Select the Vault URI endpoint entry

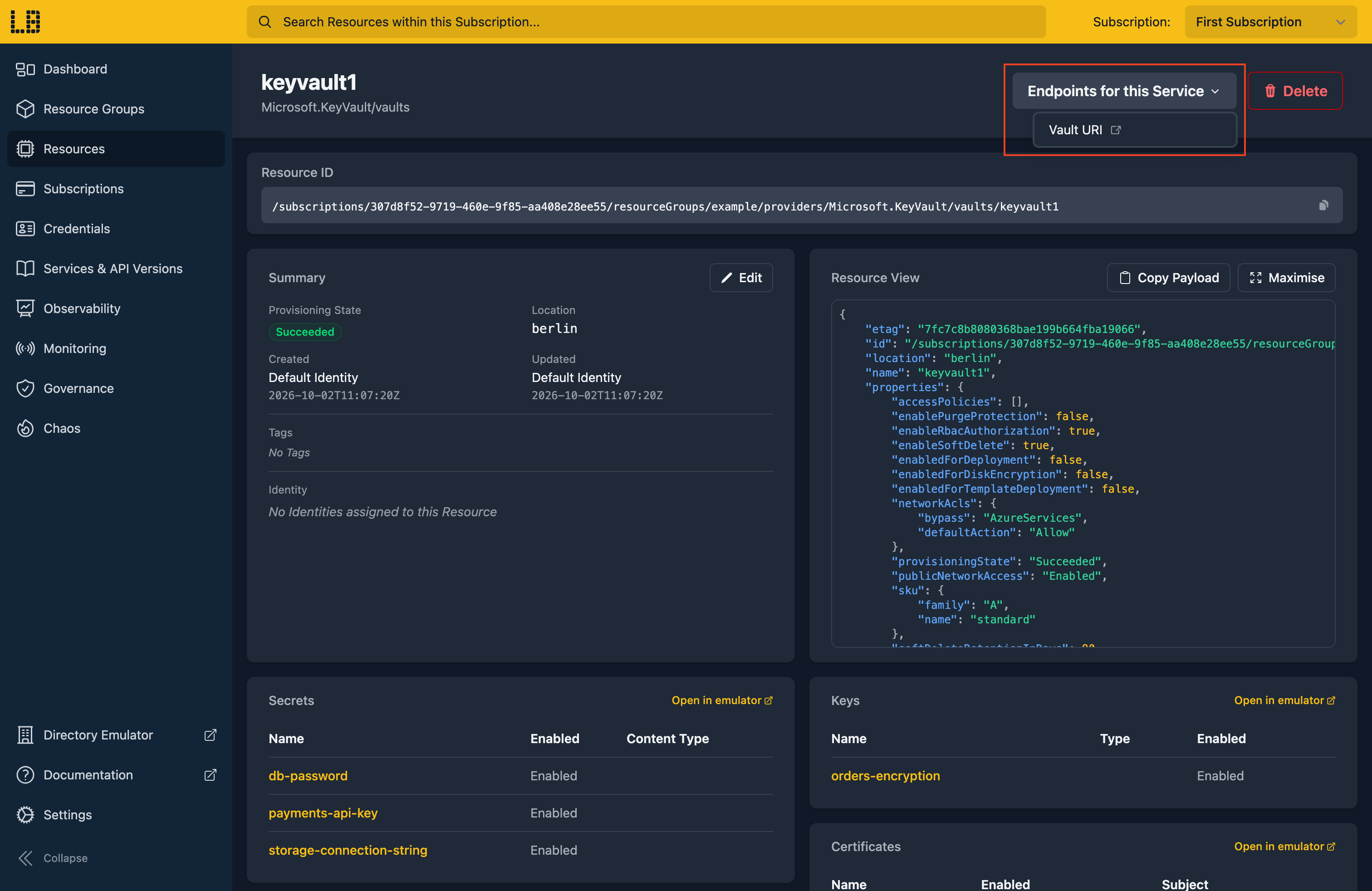[1135, 130]
